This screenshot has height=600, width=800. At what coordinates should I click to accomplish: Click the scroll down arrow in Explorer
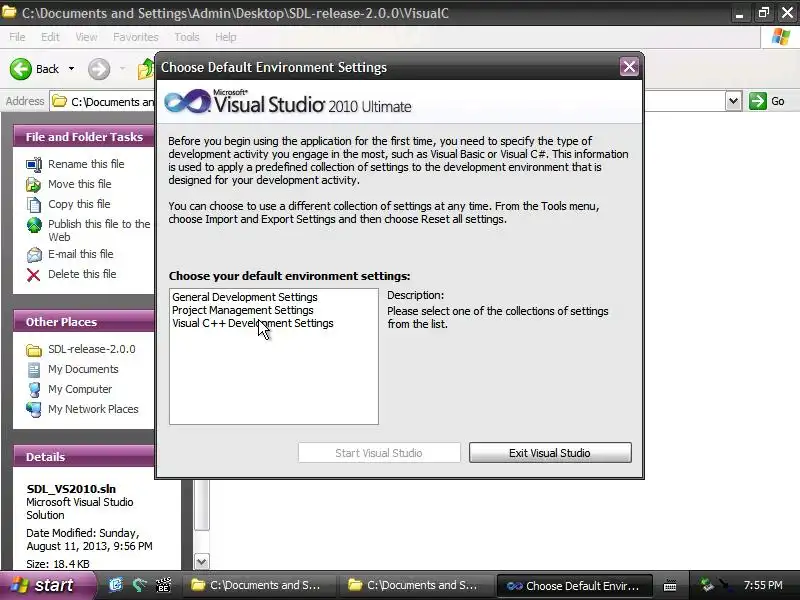click(x=202, y=562)
